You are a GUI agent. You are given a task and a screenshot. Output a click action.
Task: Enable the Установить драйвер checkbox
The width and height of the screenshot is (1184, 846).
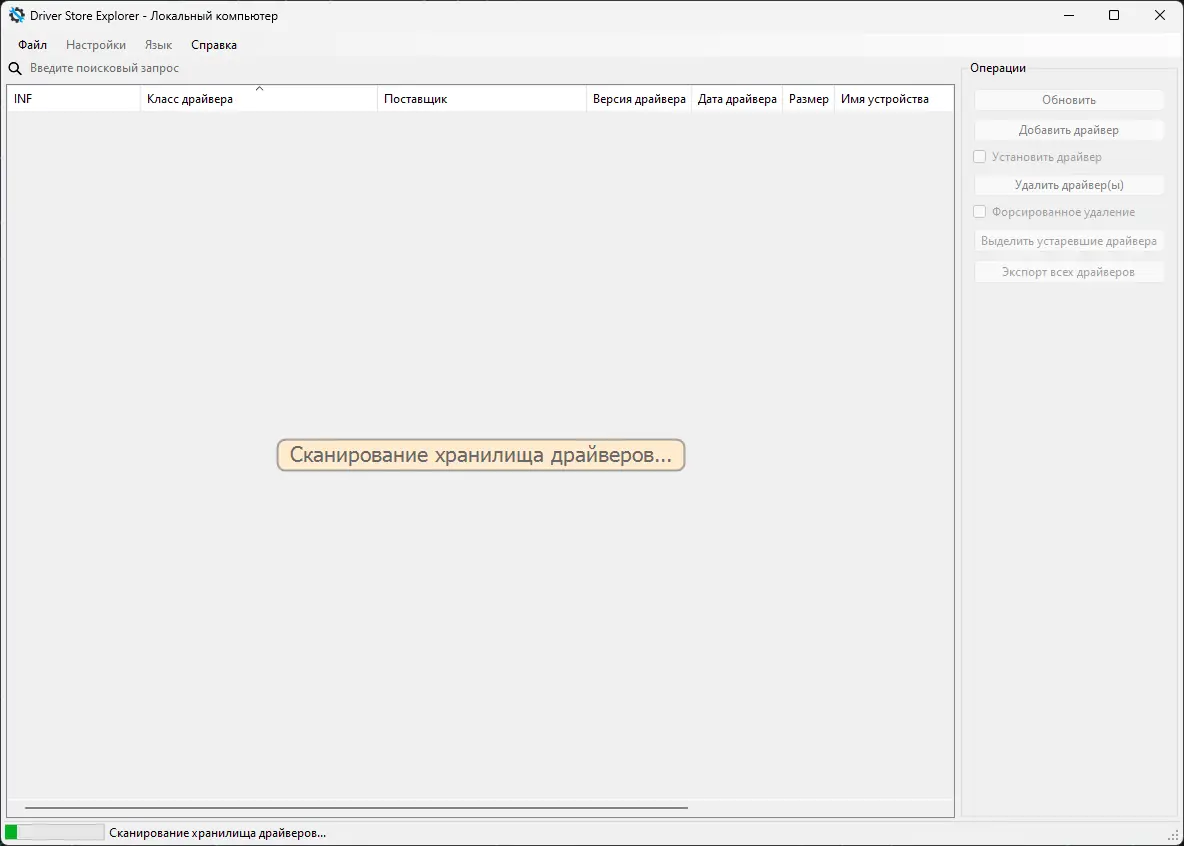(980, 156)
